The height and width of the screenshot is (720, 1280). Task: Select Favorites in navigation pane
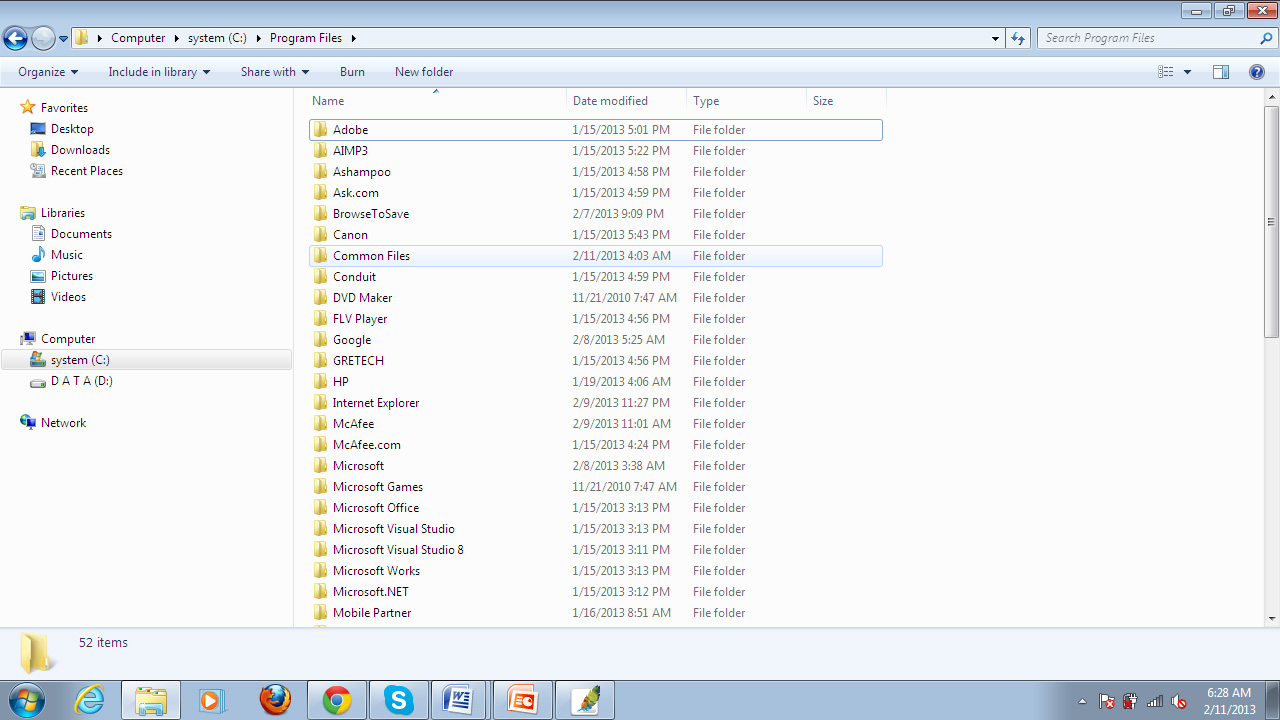64,108
